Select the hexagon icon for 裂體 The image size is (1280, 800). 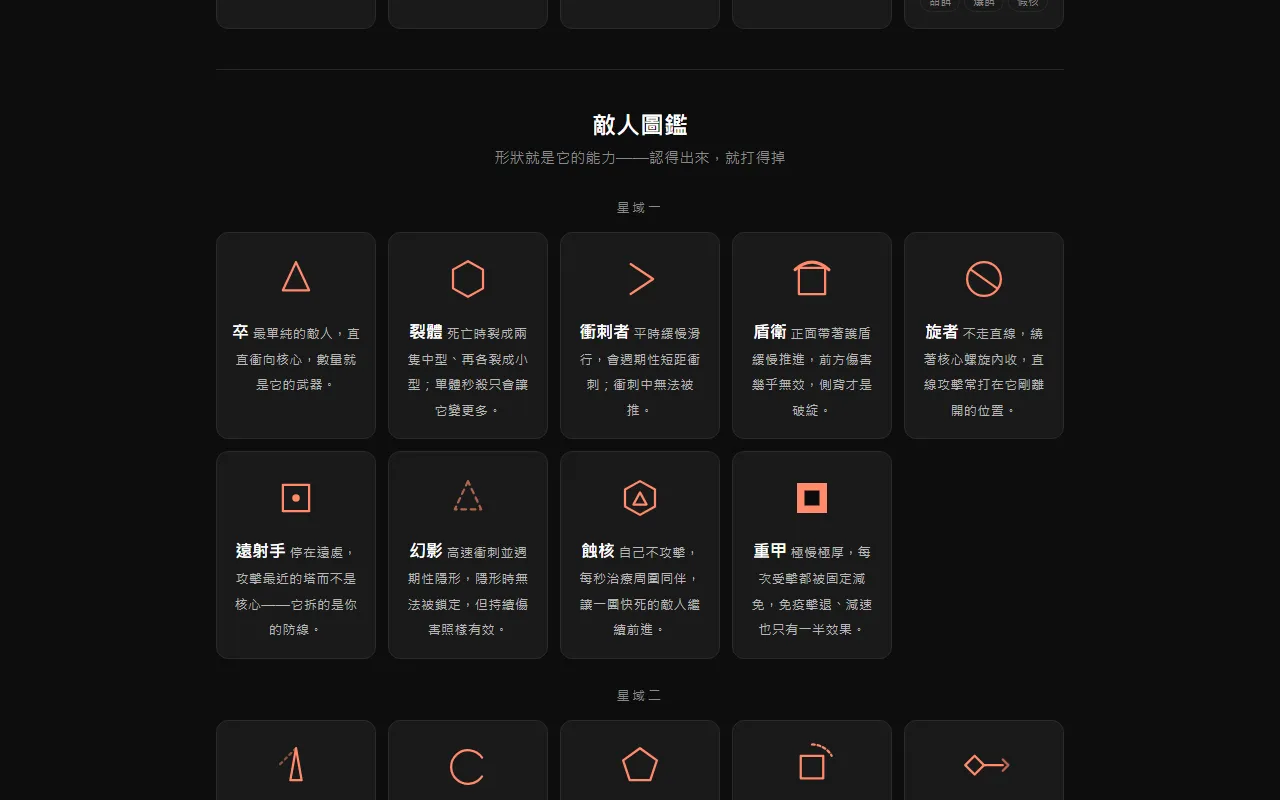click(x=468, y=279)
